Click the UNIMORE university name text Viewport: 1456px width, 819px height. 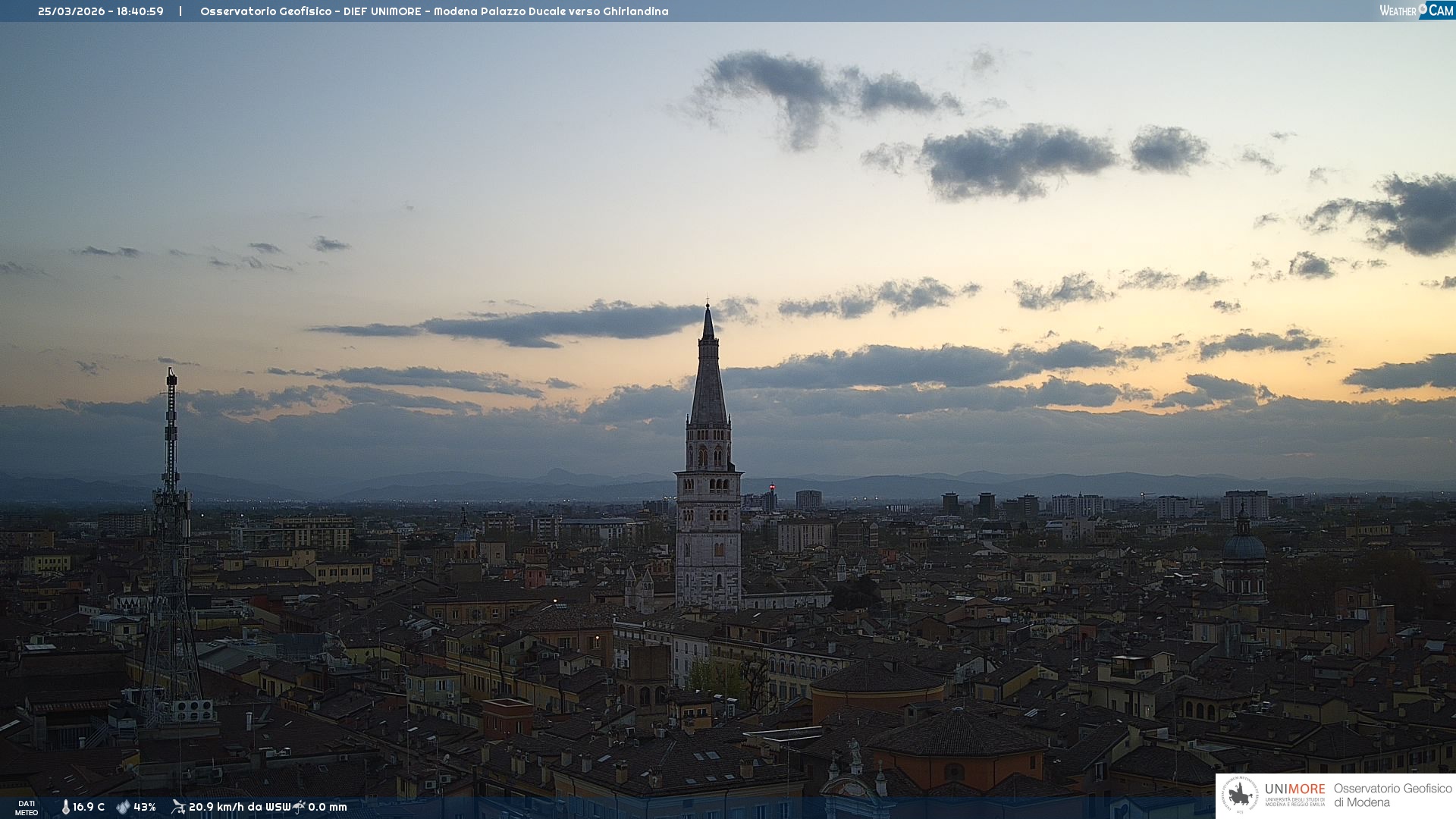point(1294,789)
